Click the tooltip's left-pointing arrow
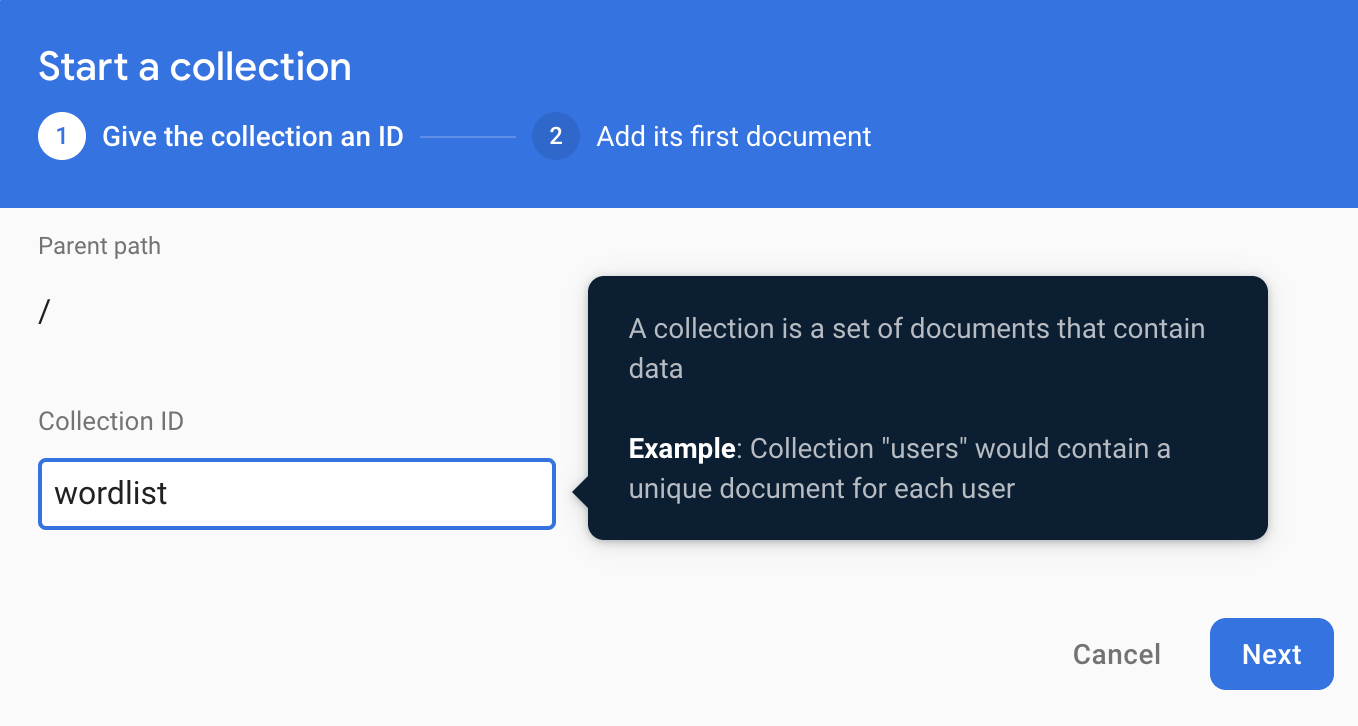Viewport: 1358px width, 726px height. tap(580, 493)
